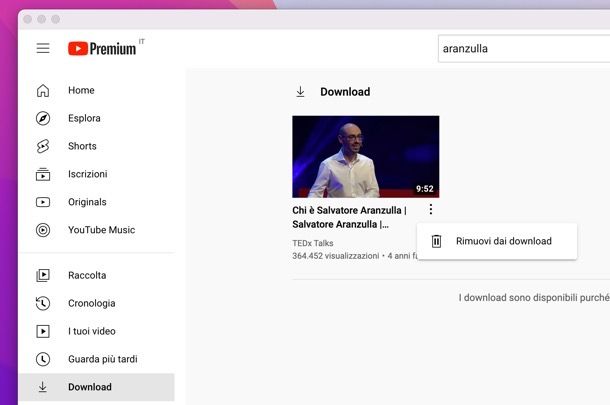Click the YouTube Music circle icon

pos(43,230)
